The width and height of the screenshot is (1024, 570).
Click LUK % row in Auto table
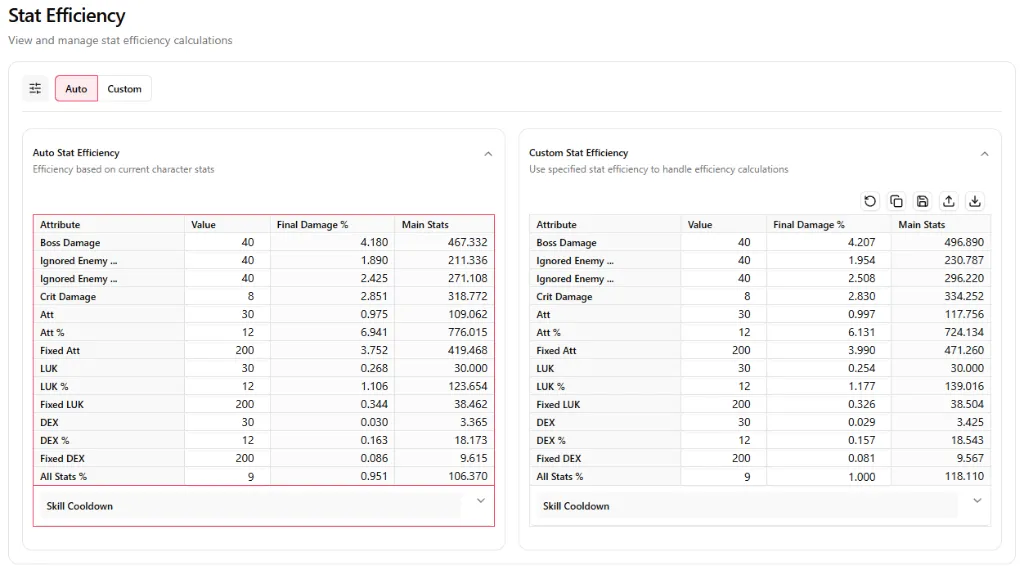264,387
